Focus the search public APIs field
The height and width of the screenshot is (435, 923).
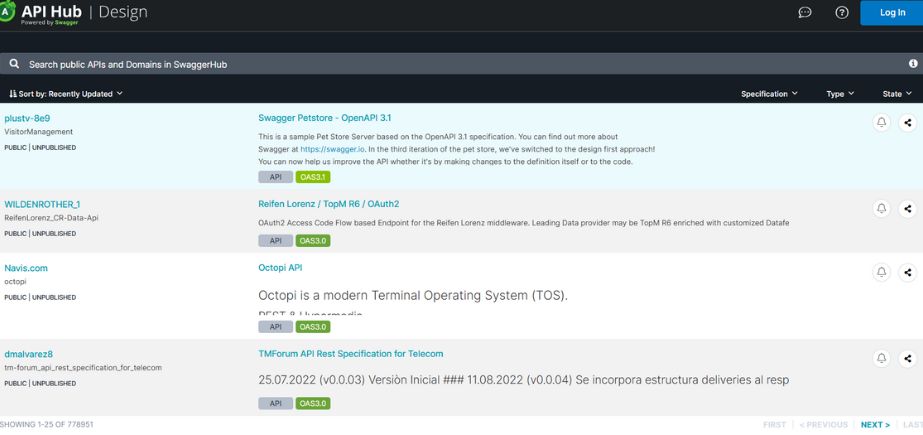pos(462,64)
